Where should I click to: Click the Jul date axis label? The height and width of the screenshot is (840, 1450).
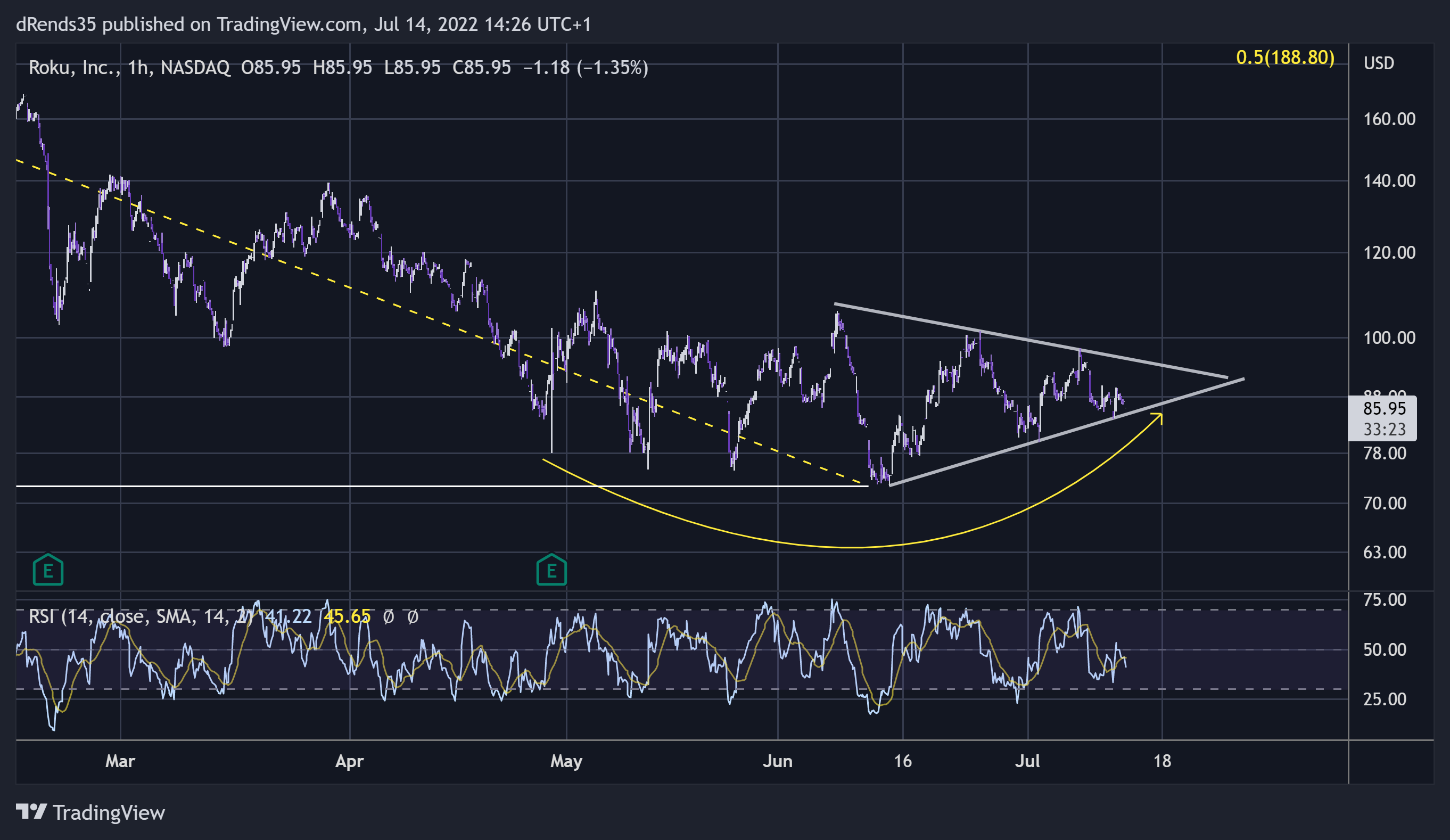(1027, 761)
